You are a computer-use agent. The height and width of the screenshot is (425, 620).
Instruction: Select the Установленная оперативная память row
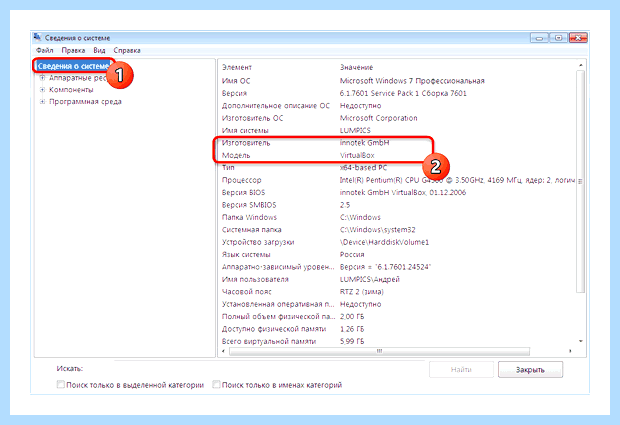click(397, 304)
